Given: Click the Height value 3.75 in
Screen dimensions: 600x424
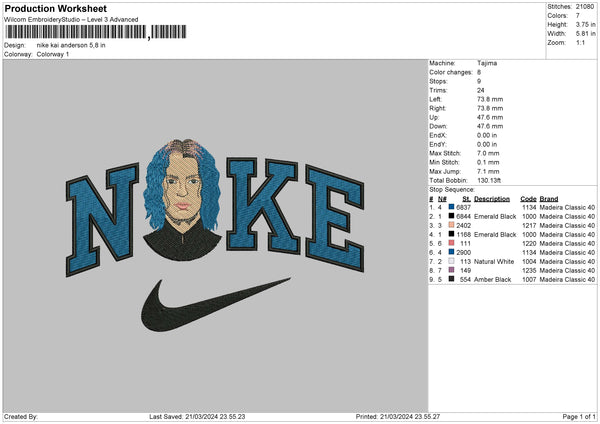Looking at the screenshot, I should [585, 24].
